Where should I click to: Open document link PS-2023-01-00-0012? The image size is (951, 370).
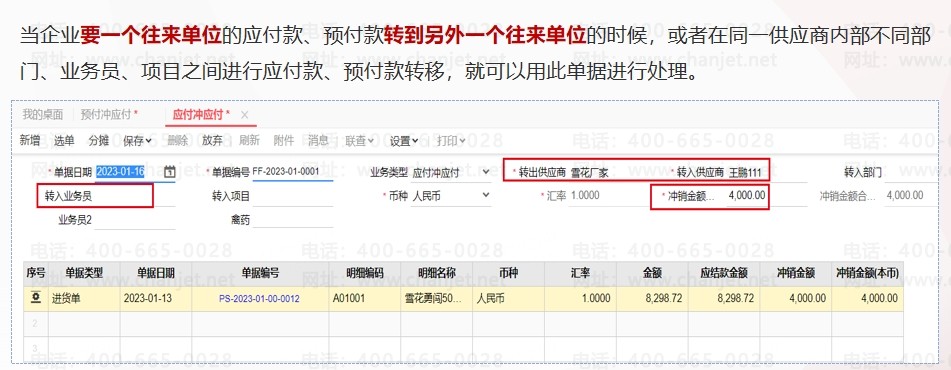(x=259, y=298)
